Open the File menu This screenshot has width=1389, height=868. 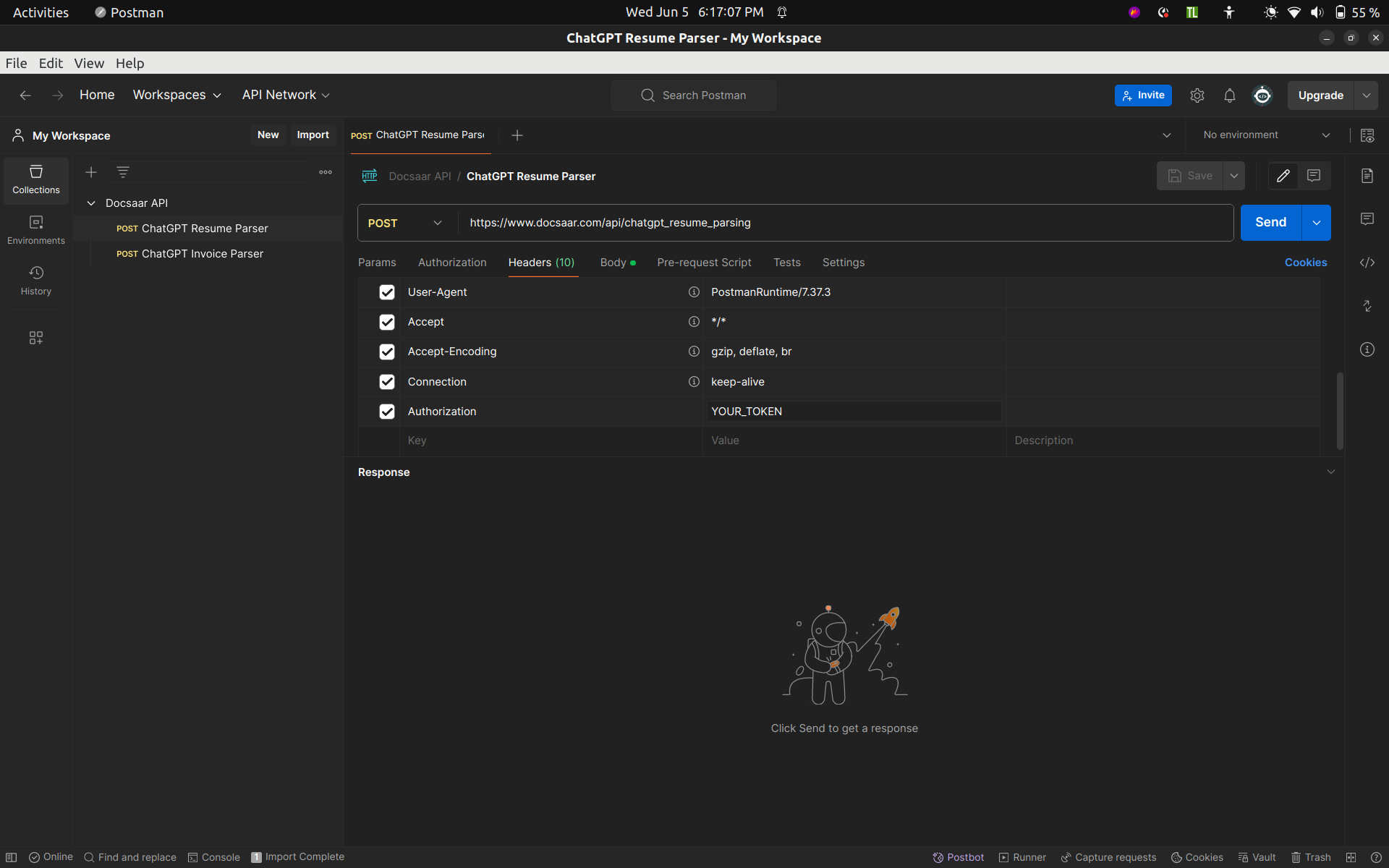(x=16, y=63)
